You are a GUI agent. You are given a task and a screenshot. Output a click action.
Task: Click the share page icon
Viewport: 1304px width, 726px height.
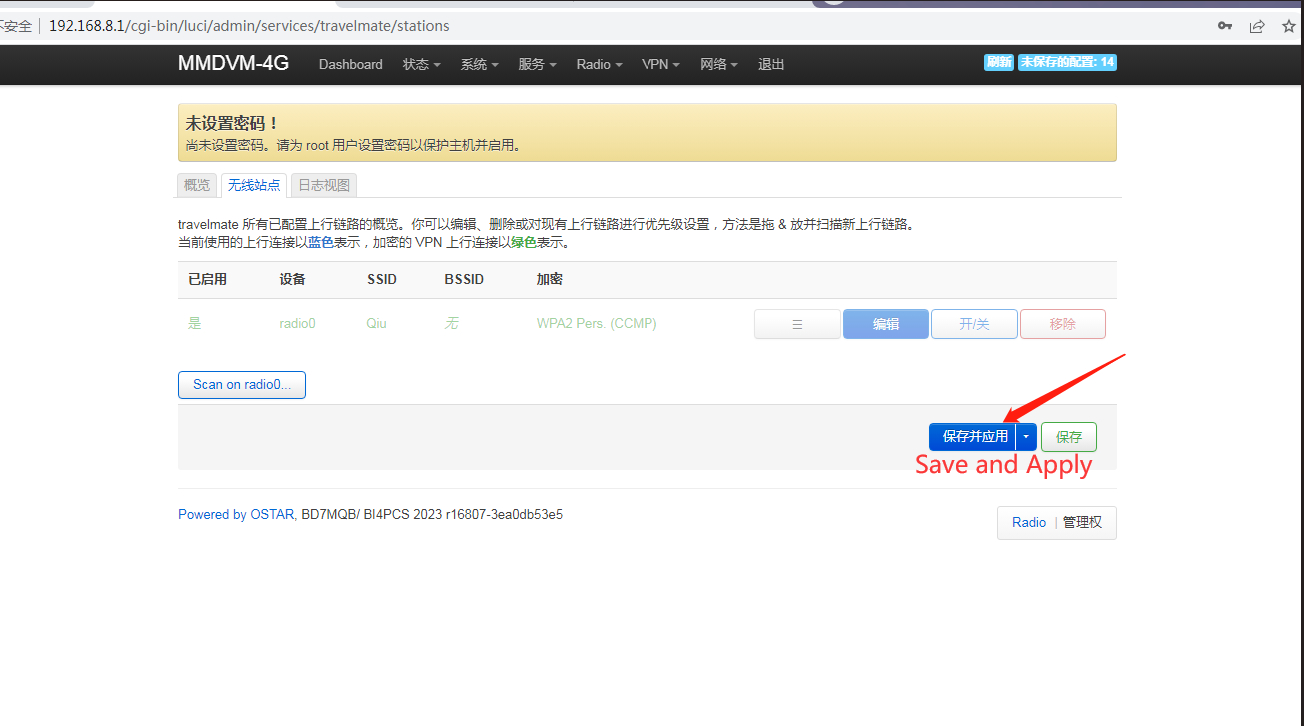click(x=1257, y=26)
